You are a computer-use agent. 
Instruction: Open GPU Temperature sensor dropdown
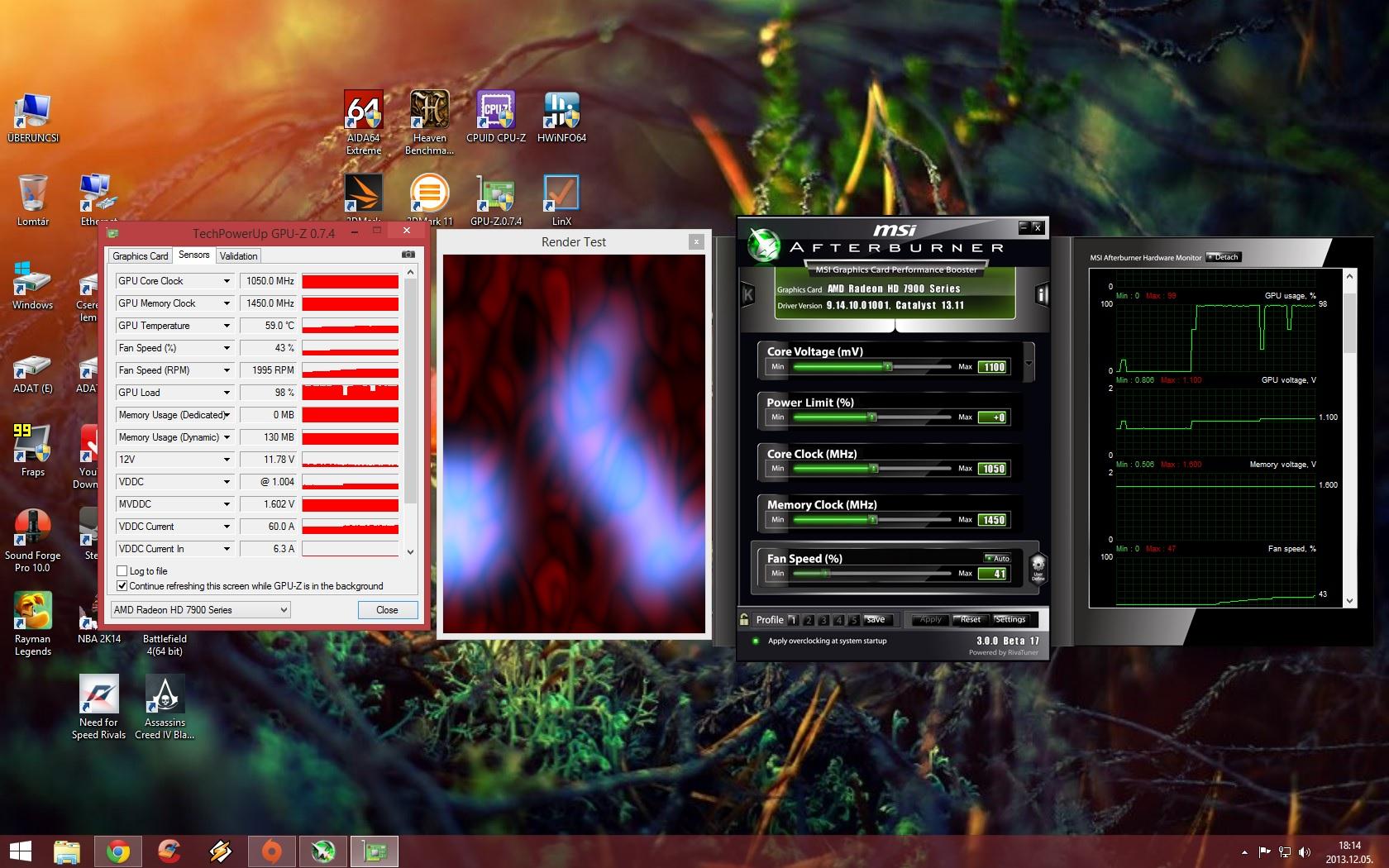227,326
